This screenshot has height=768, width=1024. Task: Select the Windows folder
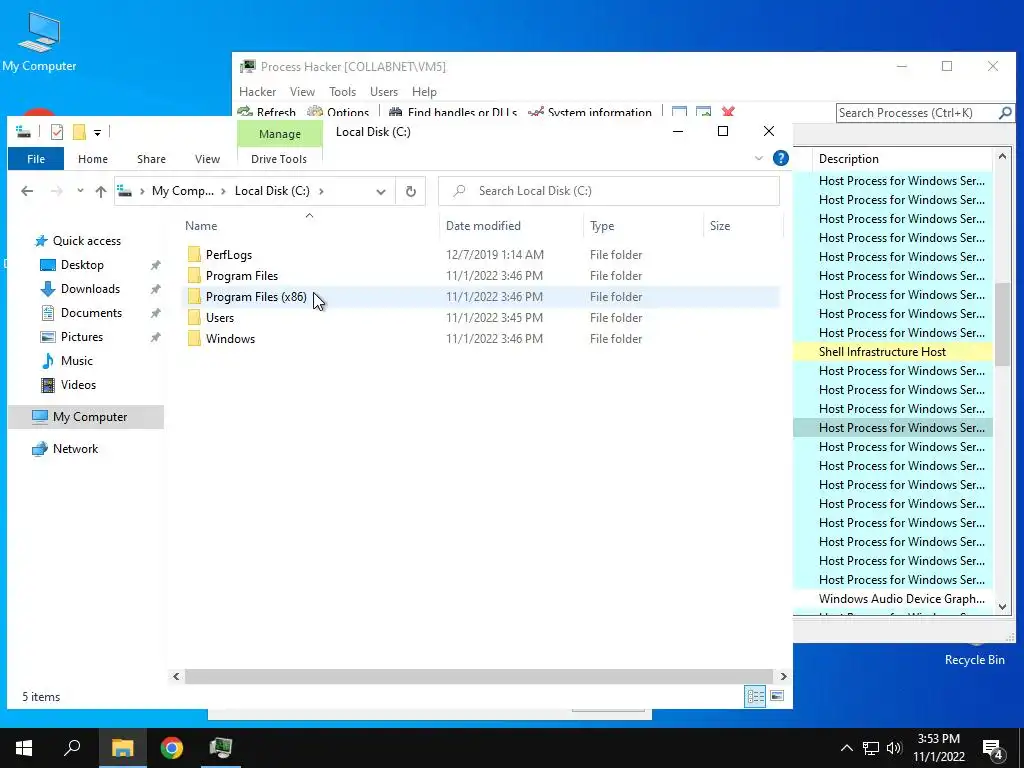(230, 338)
